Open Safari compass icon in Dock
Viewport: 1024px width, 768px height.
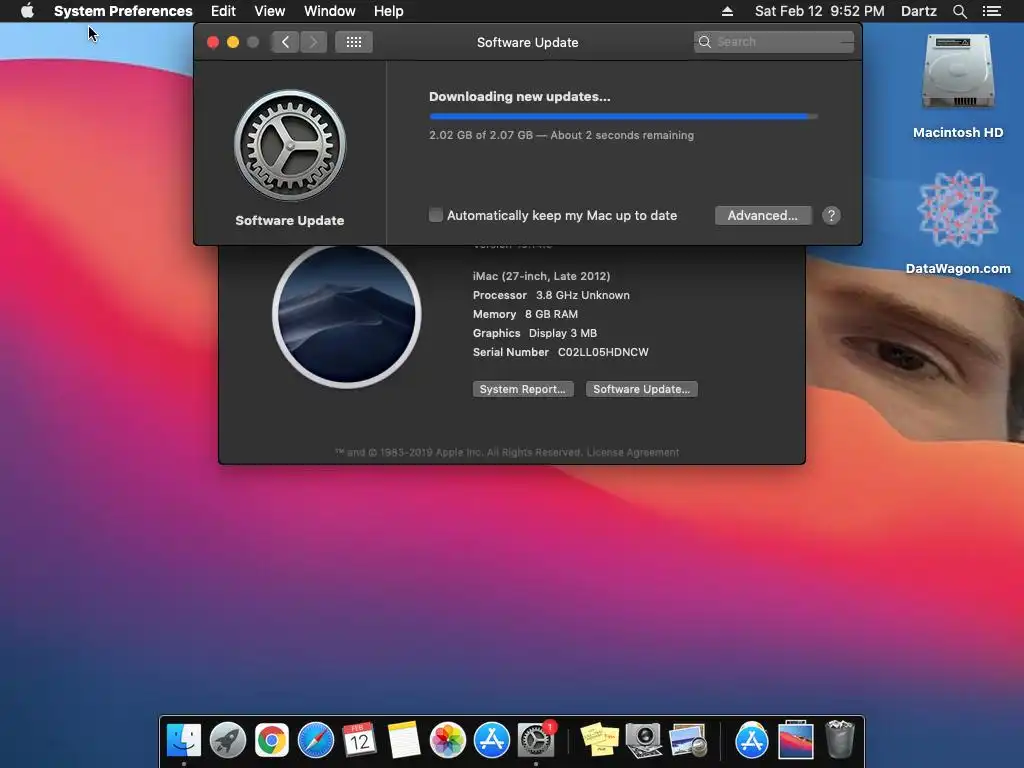(x=315, y=740)
